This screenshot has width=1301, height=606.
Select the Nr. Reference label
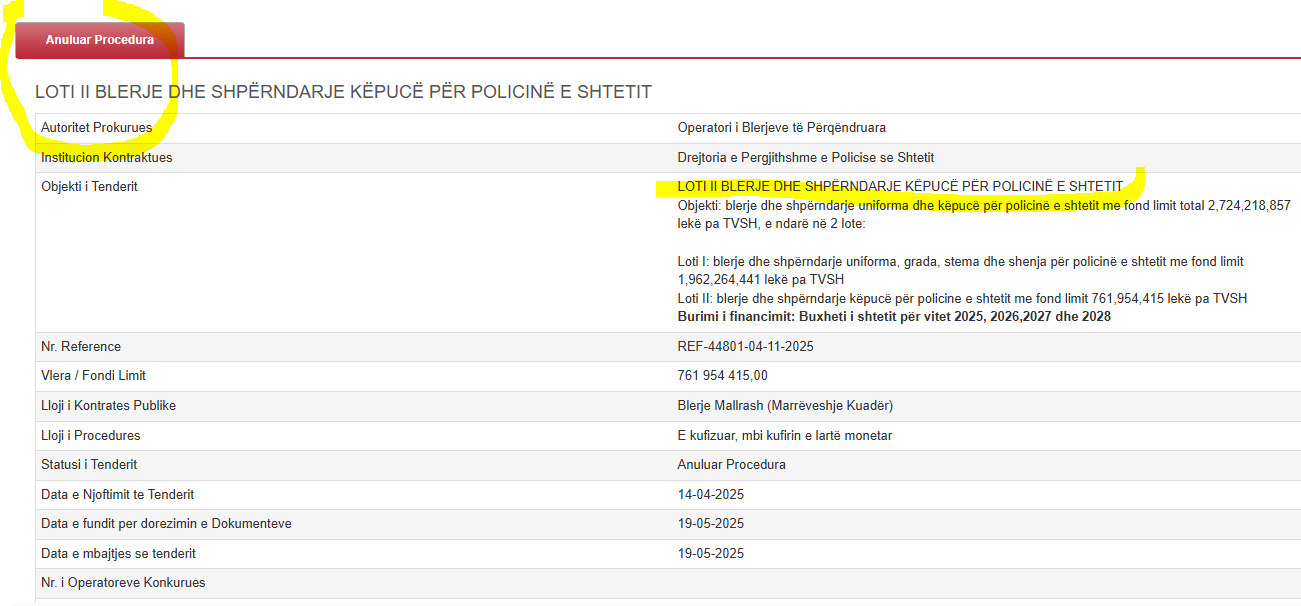click(81, 347)
